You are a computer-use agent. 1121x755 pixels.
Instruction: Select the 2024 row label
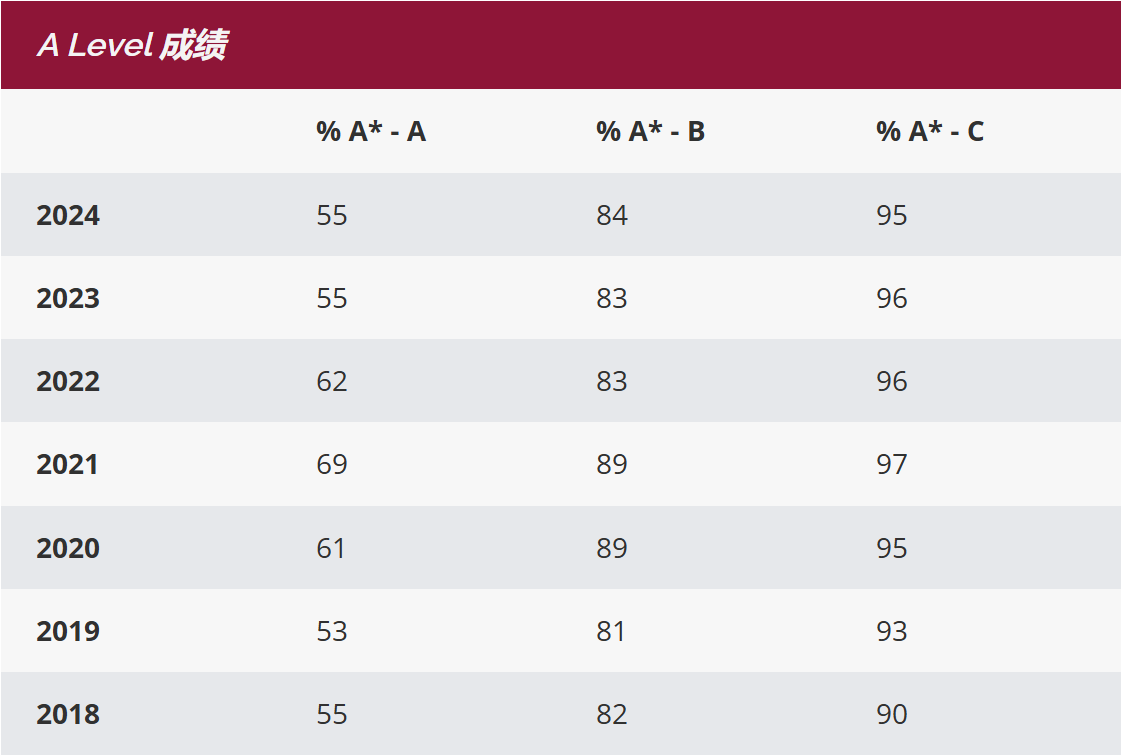68,215
